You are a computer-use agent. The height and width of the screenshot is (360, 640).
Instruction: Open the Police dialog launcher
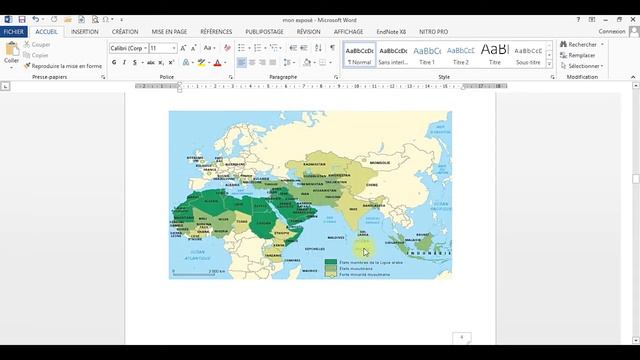[x=231, y=77]
